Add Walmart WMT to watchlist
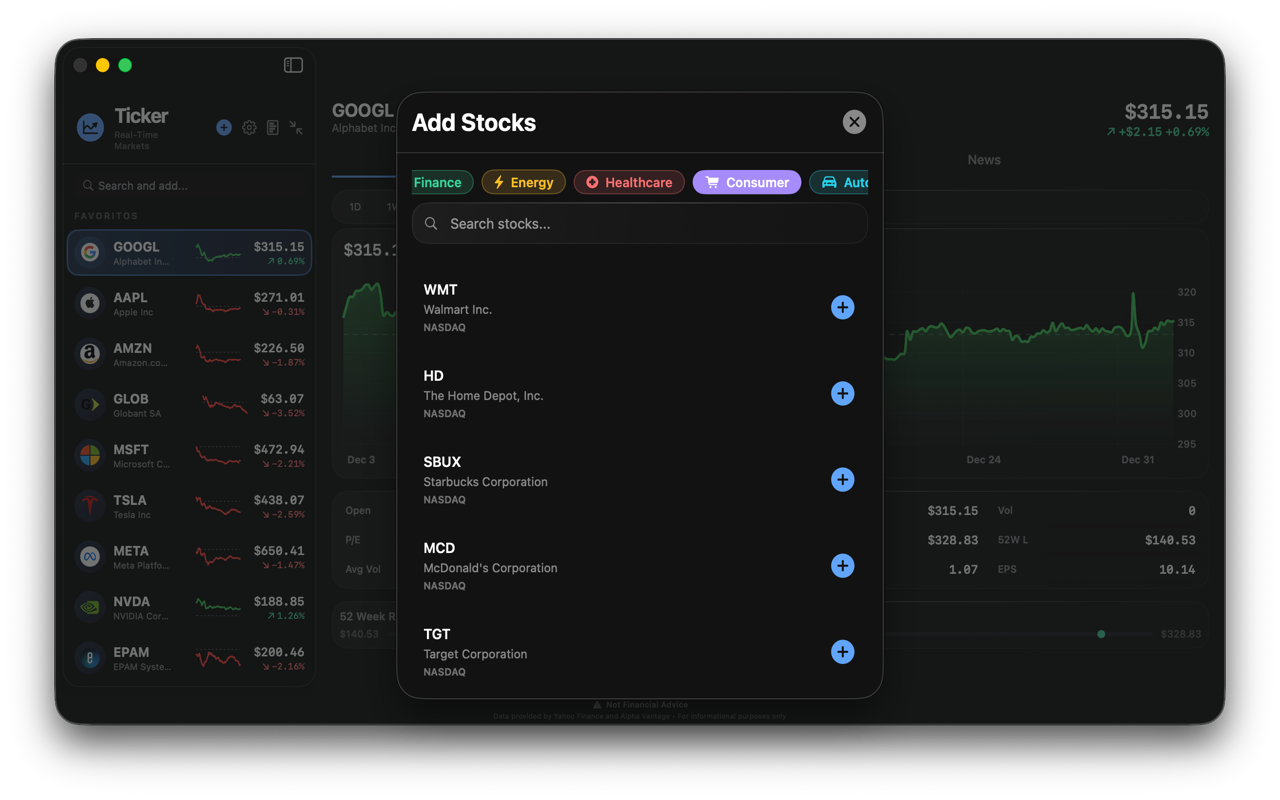The width and height of the screenshot is (1280, 800). (x=842, y=307)
